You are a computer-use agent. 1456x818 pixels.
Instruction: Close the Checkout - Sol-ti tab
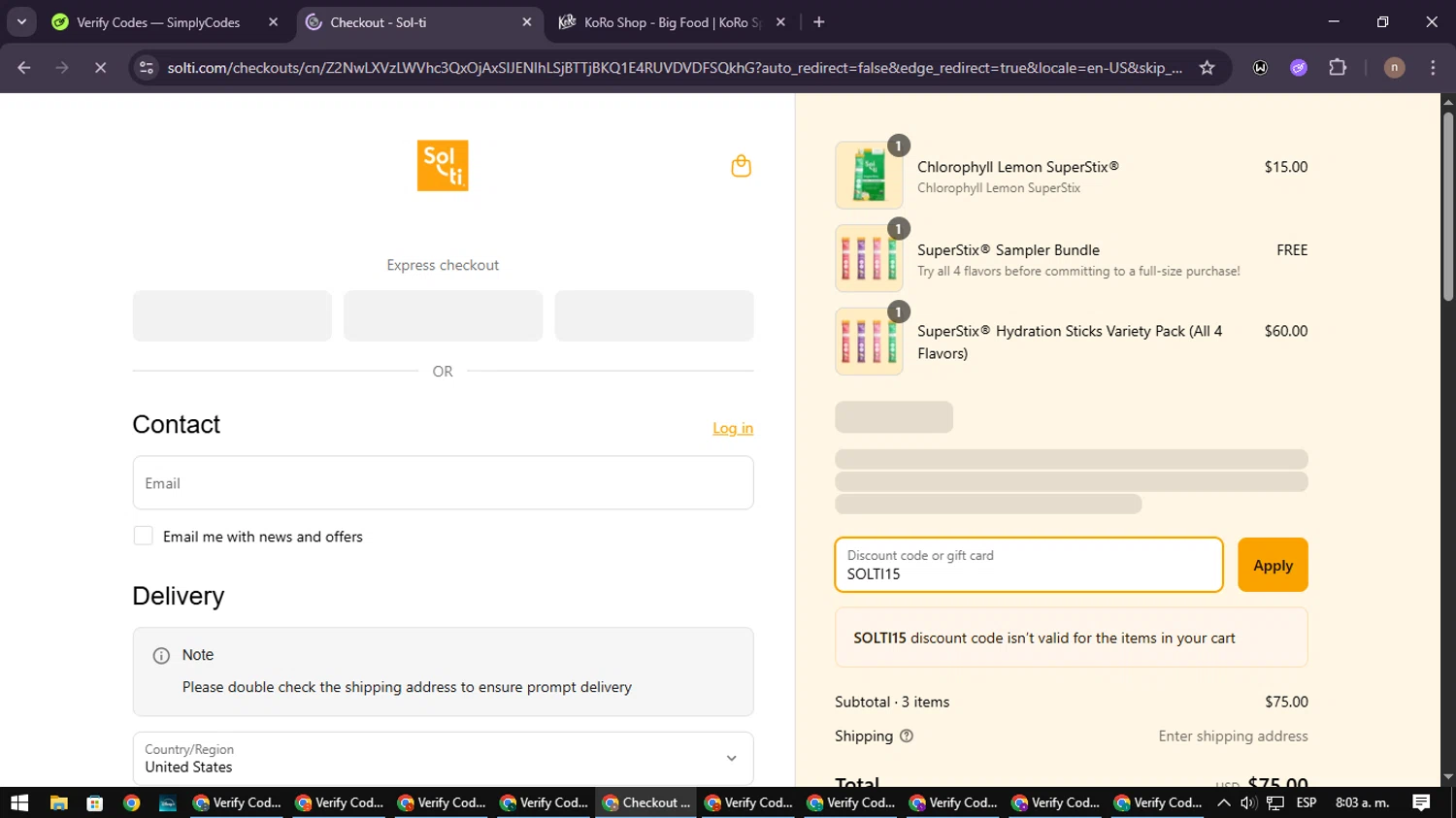click(x=527, y=21)
